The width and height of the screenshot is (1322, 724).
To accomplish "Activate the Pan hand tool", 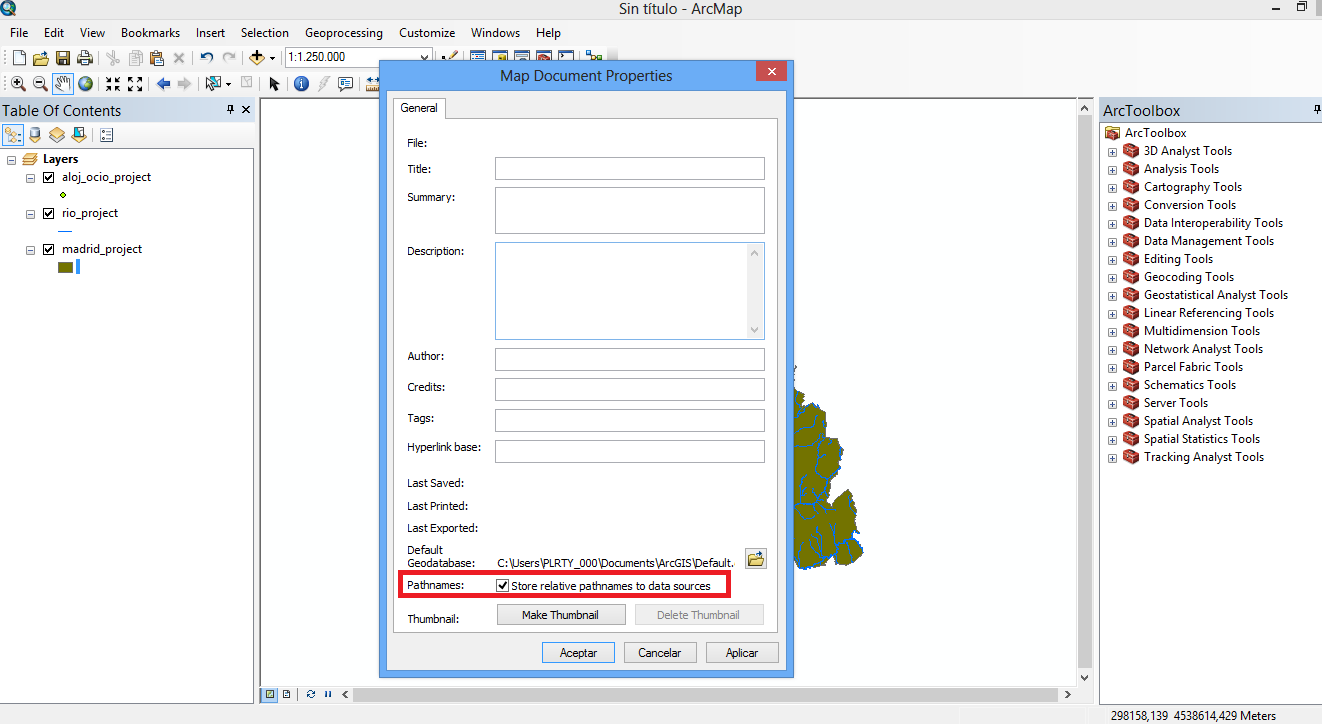I will click(63, 84).
